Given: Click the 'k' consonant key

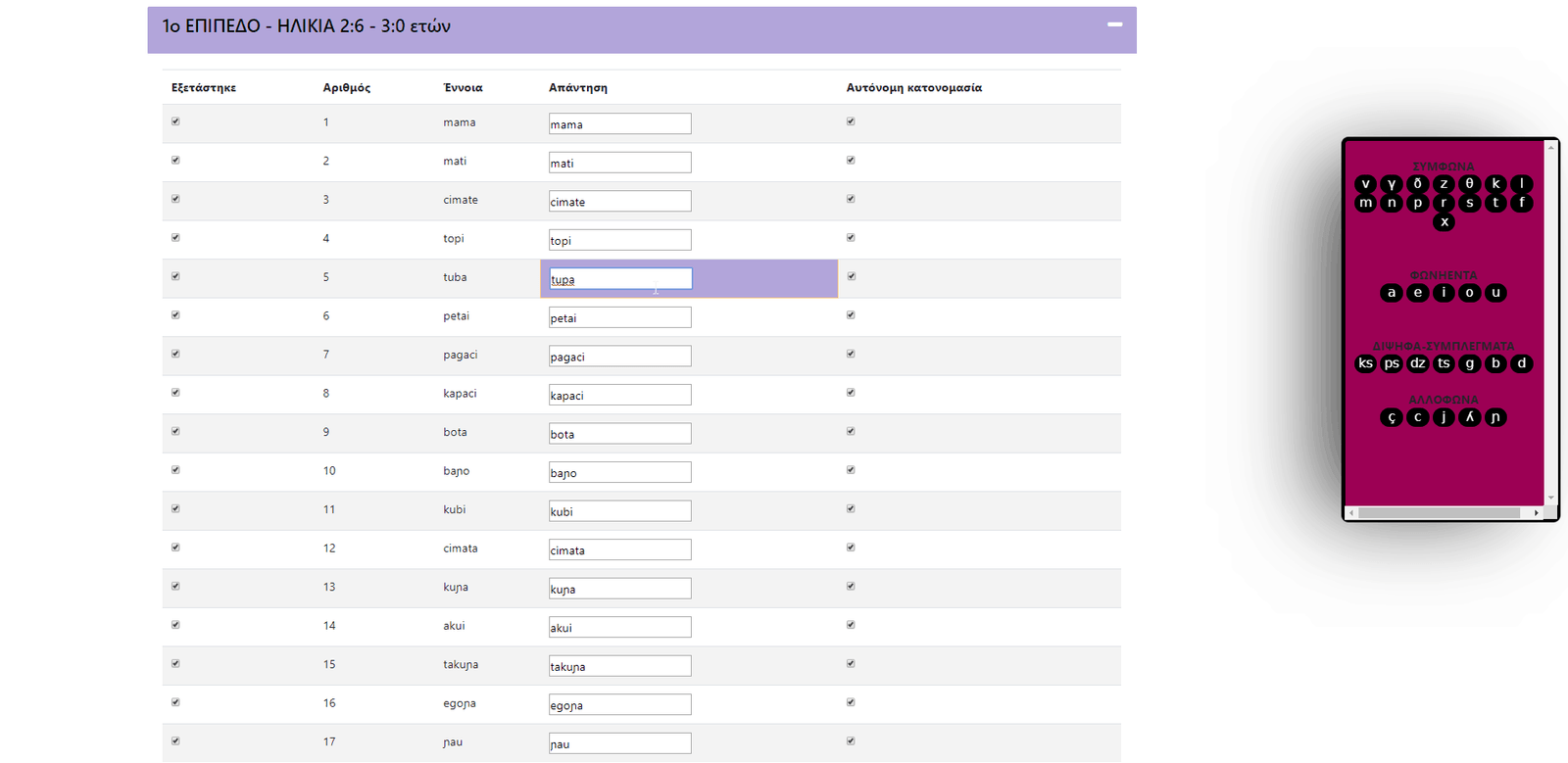Looking at the screenshot, I should (x=1495, y=184).
